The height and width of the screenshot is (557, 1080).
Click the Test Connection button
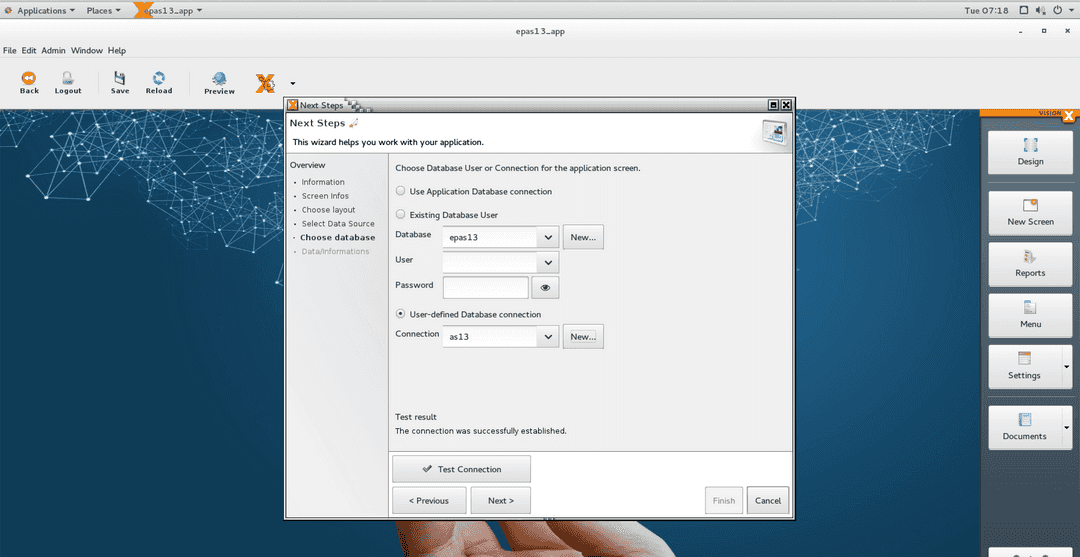pyautogui.click(x=461, y=469)
